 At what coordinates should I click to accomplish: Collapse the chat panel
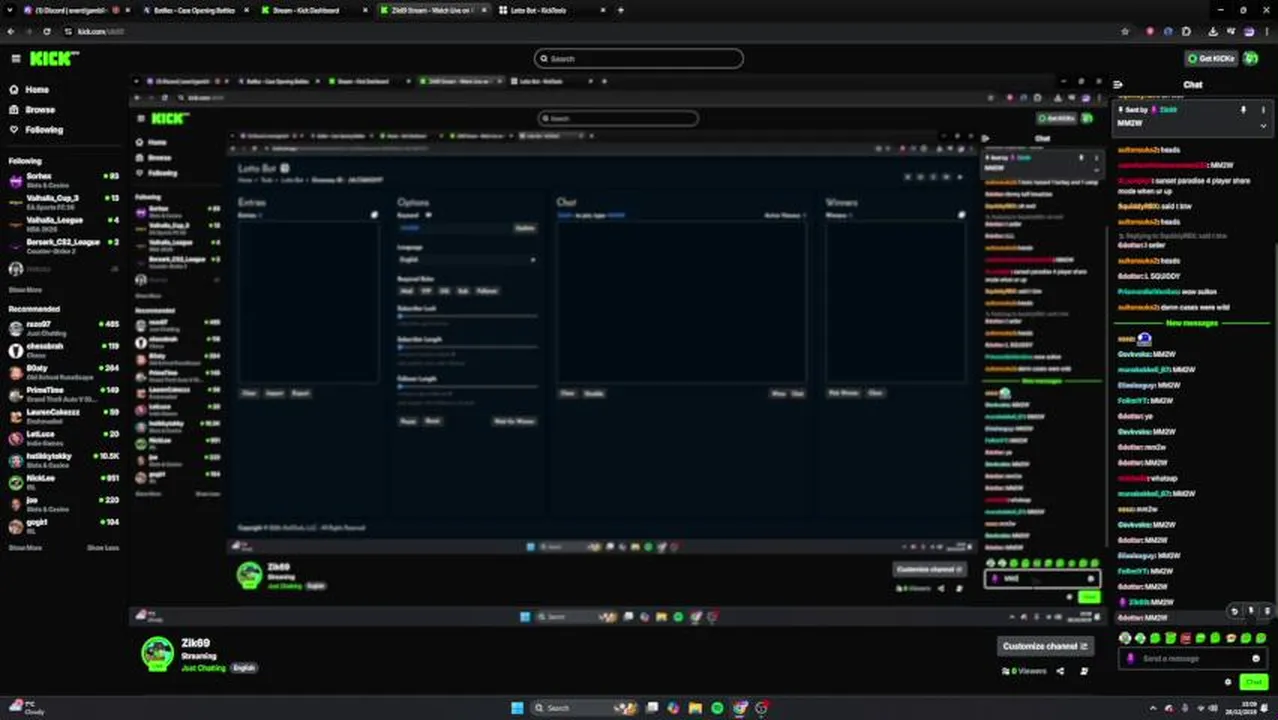coord(1118,85)
